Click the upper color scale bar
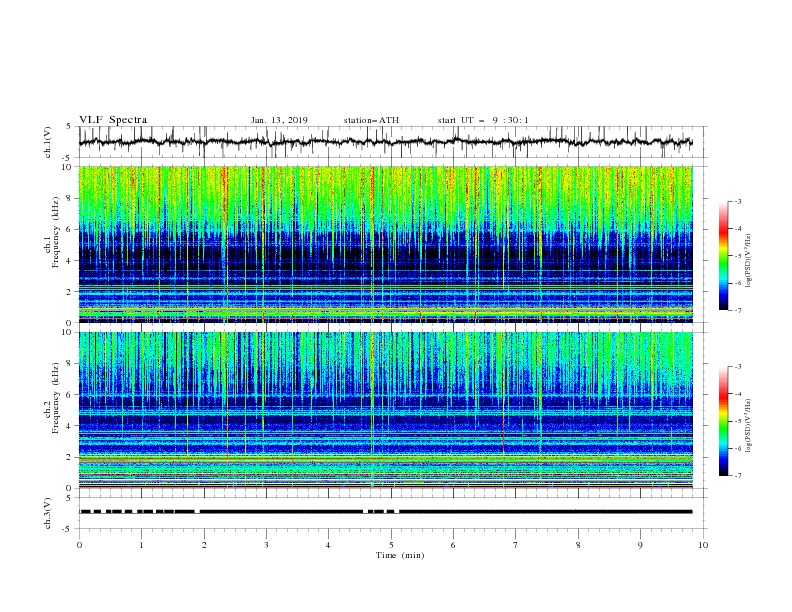 724,256
